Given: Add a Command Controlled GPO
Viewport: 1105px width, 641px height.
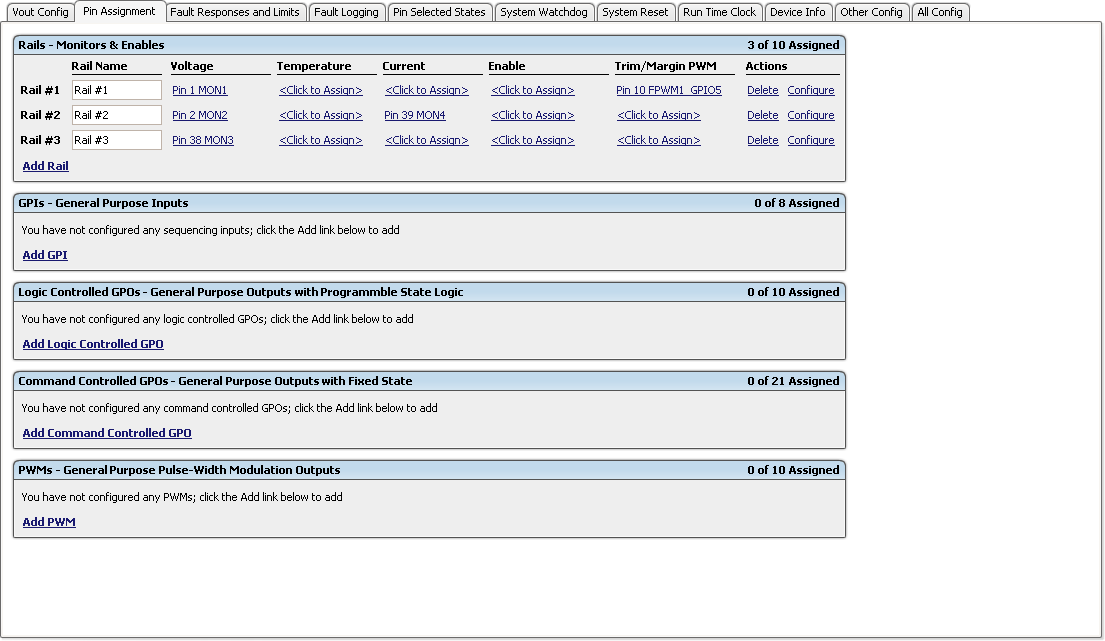Looking at the screenshot, I should (x=107, y=432).
